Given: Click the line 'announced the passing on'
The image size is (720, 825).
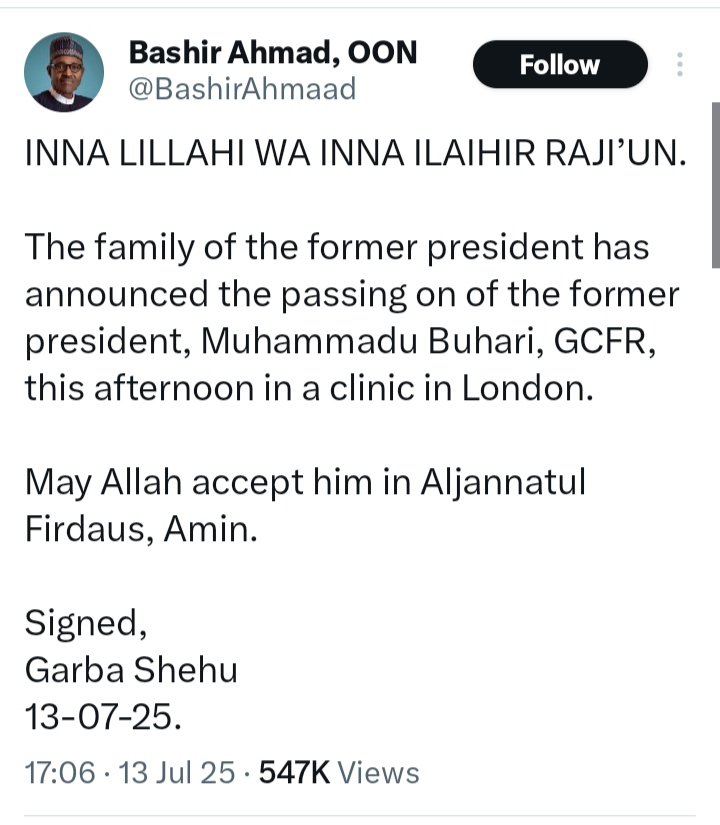Looking at the screenshot, I should click(352, 294).
